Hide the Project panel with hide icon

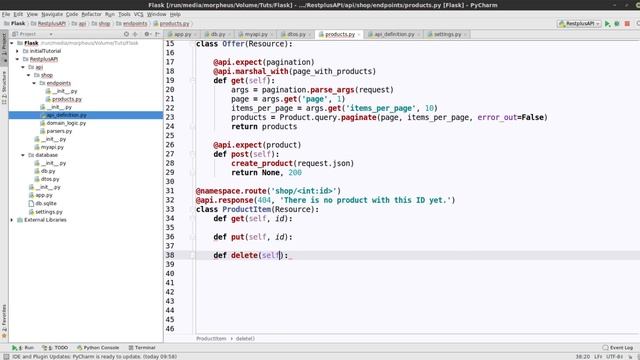(158, 34)
